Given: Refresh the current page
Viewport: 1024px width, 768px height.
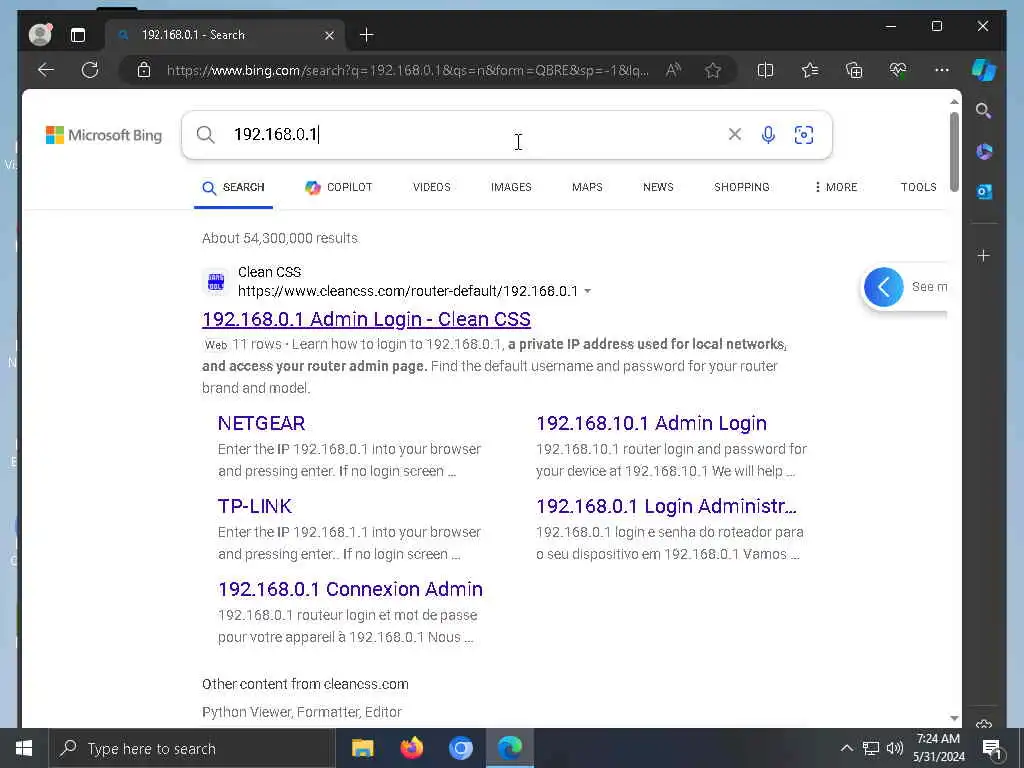Looking at the screenshot, I should point(90,70).
